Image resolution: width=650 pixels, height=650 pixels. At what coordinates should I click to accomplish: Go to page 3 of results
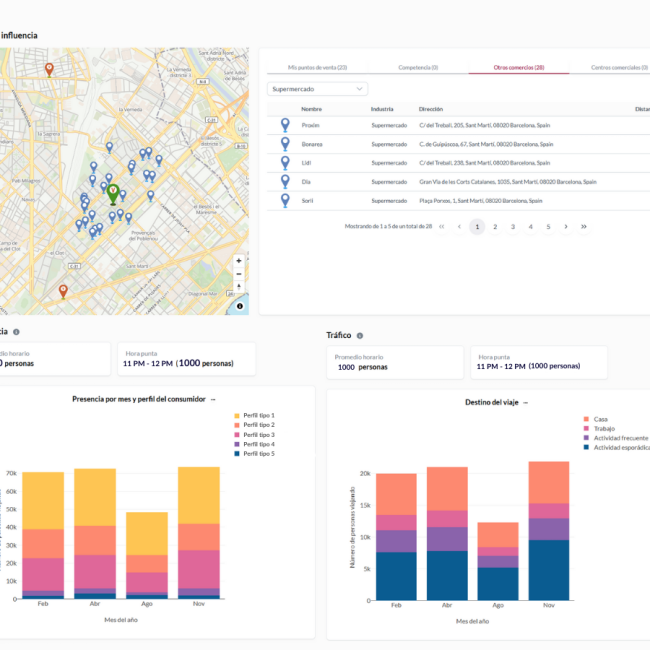point(512,227)
